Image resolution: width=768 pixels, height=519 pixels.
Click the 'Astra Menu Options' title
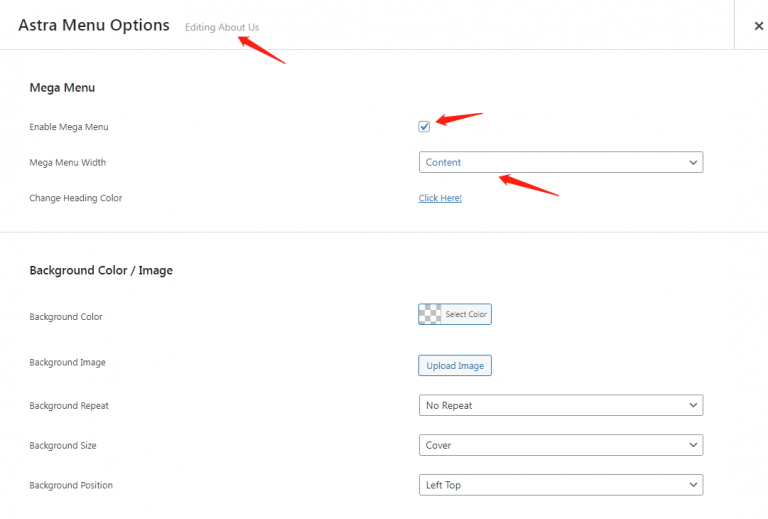click(94, 25)
